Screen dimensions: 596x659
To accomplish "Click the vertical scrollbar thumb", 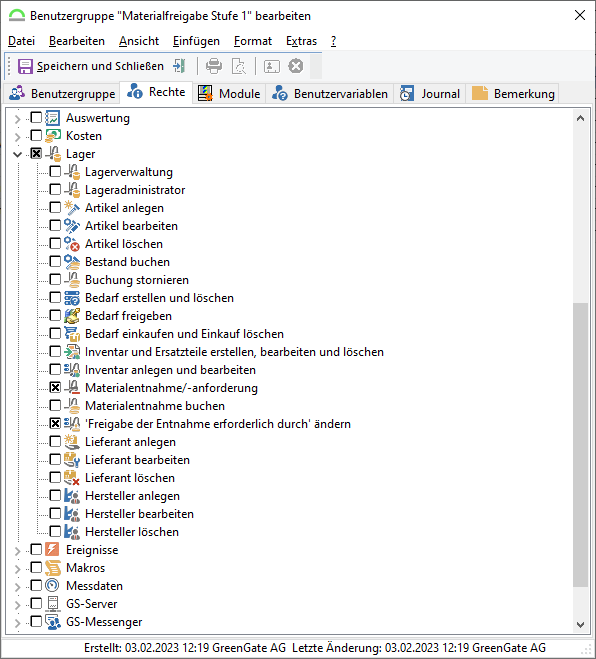I will [580, 444].
